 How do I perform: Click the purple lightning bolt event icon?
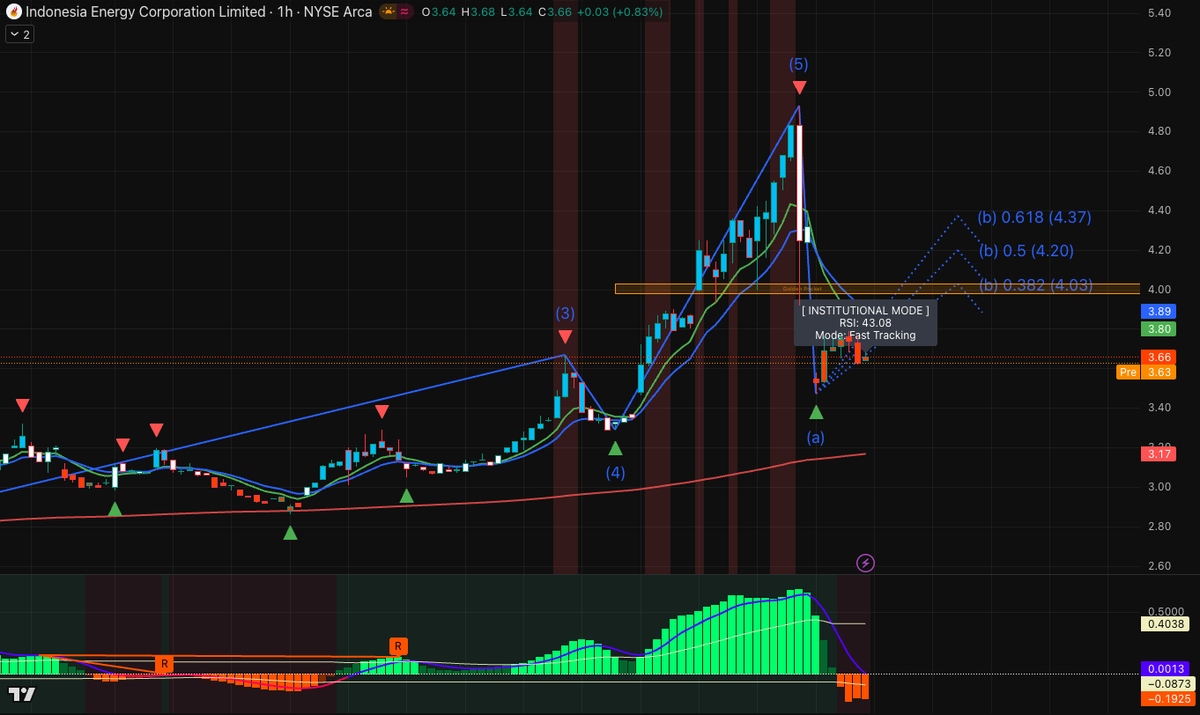tap(866, 563)
